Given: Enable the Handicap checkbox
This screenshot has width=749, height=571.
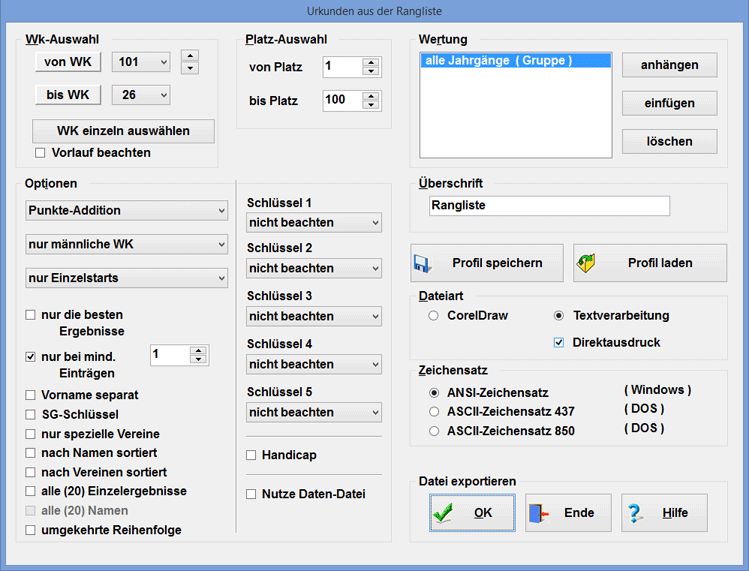Looking at the screenshot, I should coord(253,455).
